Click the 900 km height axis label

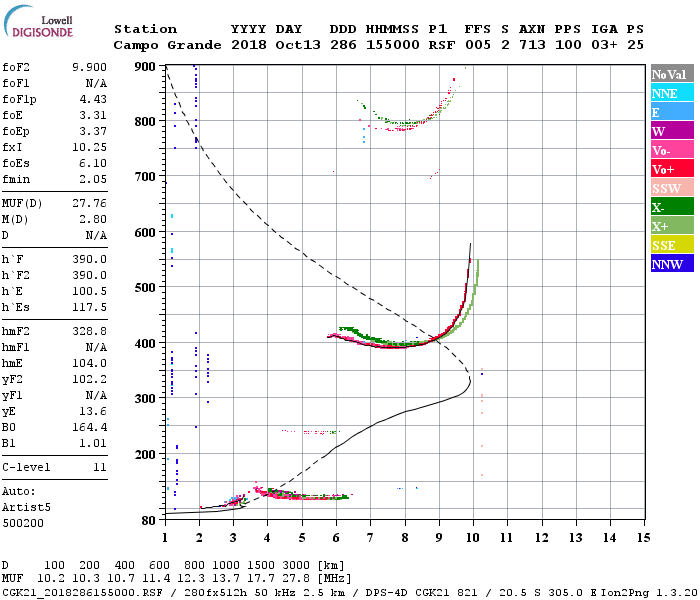pyautogui.click(x=145, y=67)
